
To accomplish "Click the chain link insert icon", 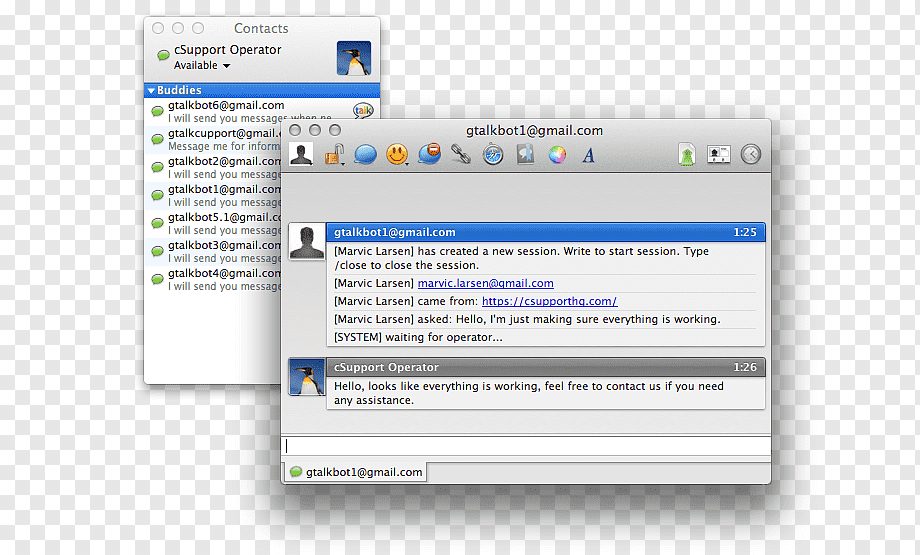I will 461,154.
